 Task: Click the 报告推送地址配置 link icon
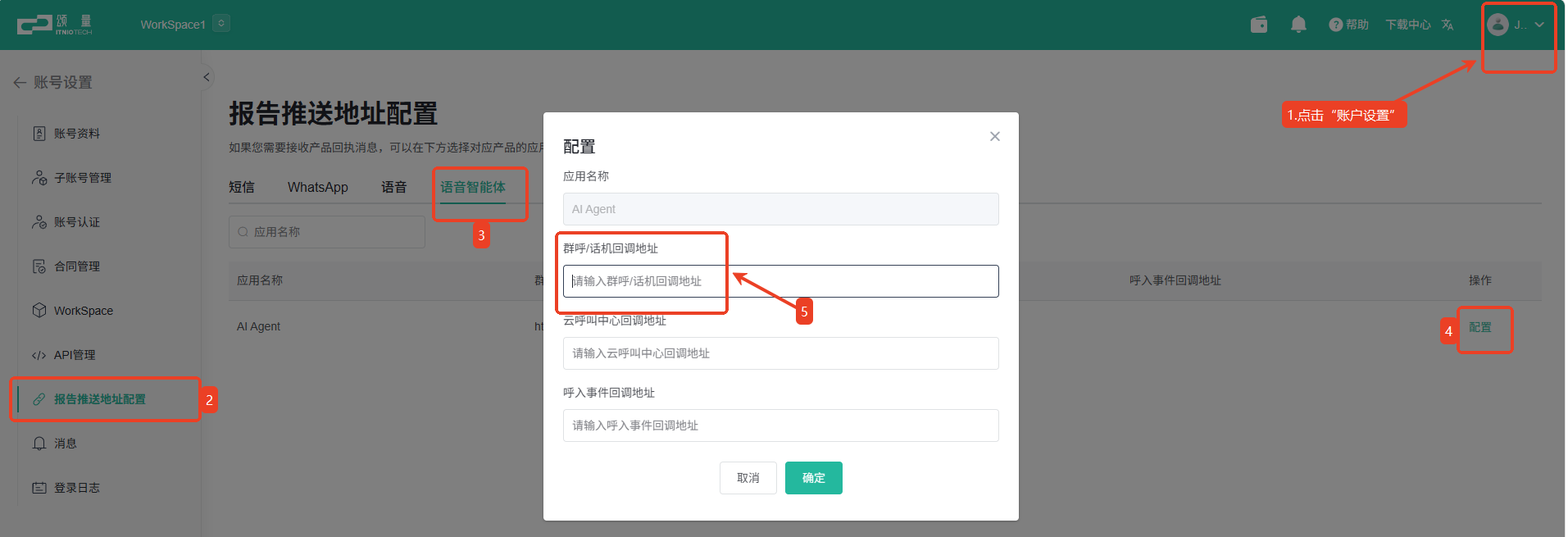pos(39,399)
